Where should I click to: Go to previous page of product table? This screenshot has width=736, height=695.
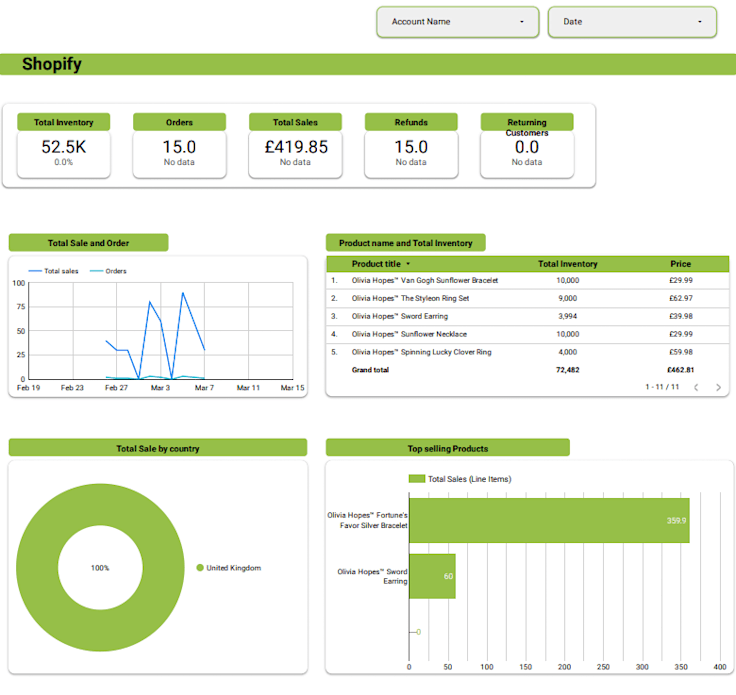coord(696,387)
